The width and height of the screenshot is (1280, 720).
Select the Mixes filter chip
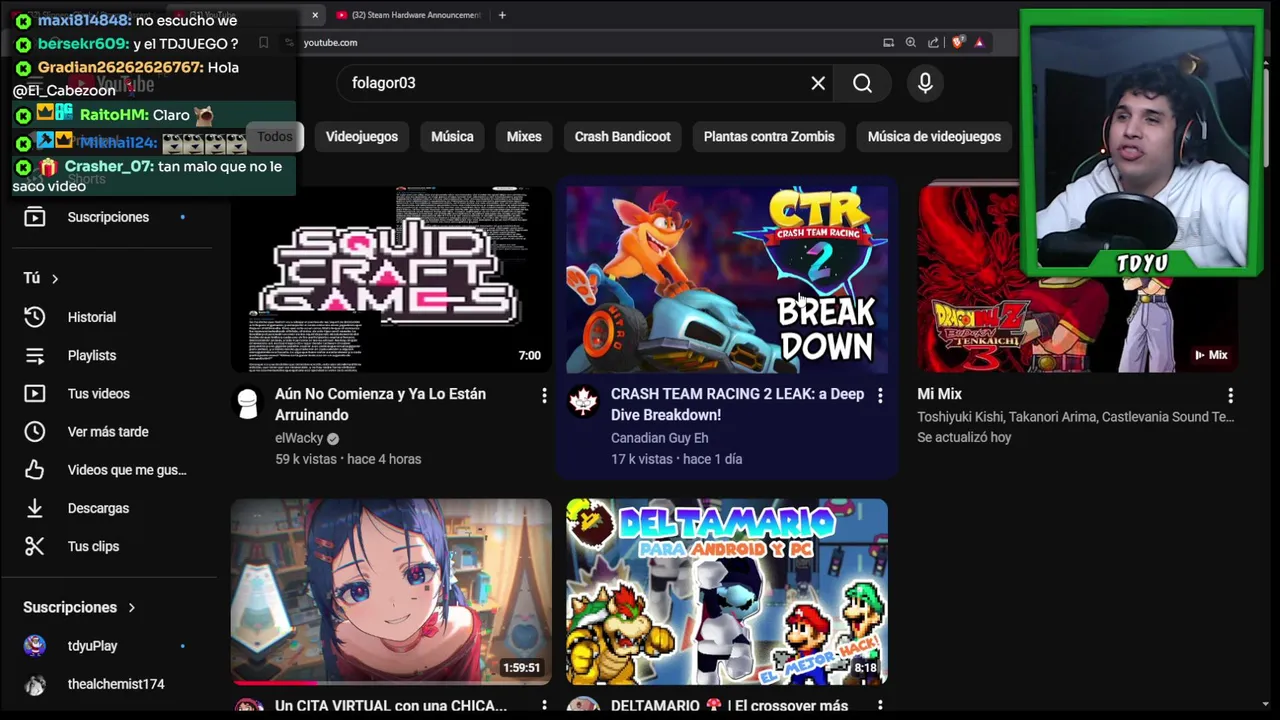(x=524, y=137)
